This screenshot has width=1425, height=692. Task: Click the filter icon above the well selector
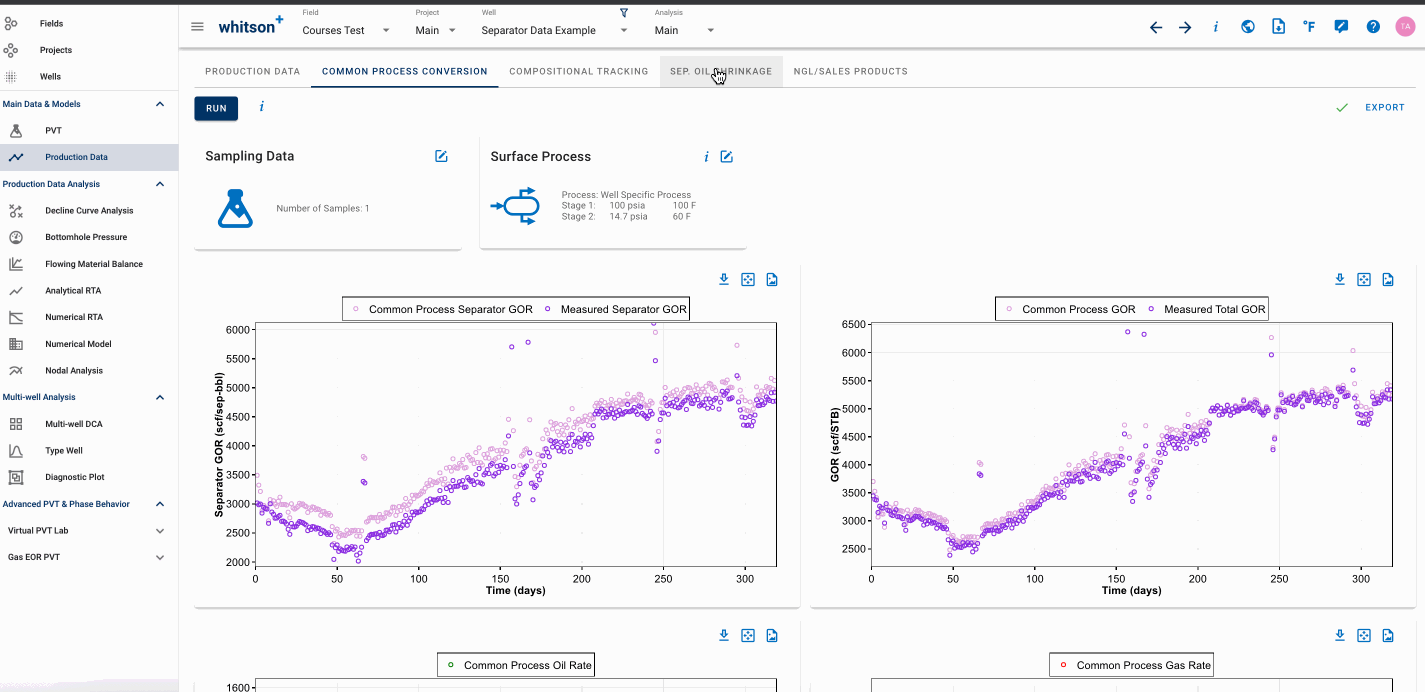tap(624, 13)
